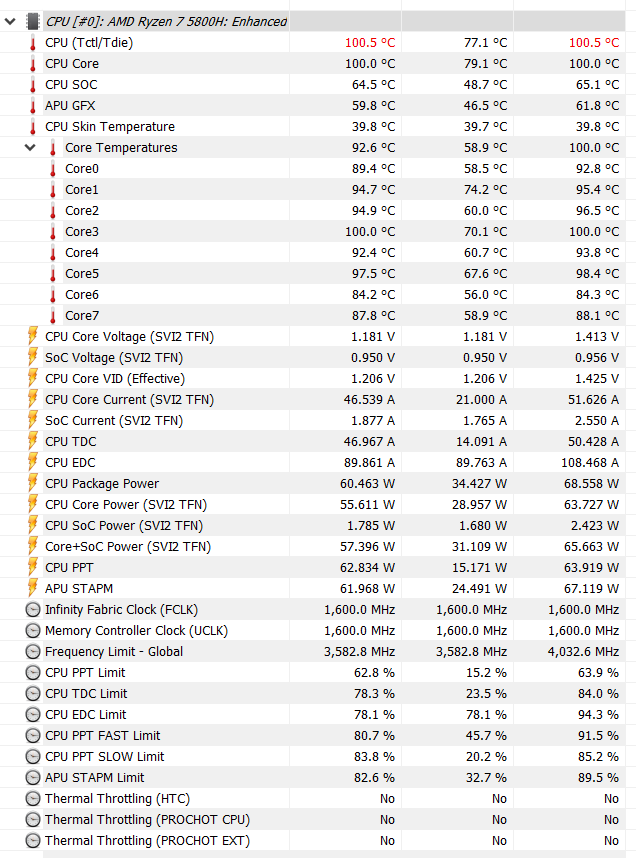This screenshot has height=858, width=636.
Task: Click the thermometer icon for CPU Skin Temperature
Action: 32,127
